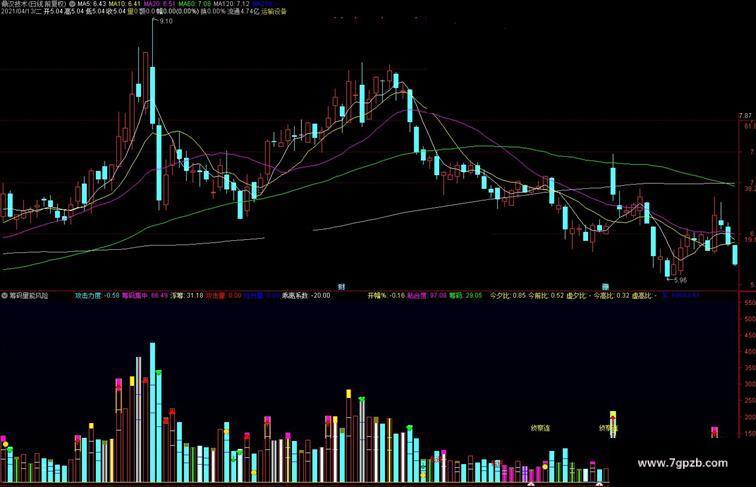Click the 今夕比: 0.85 value
756x487 pixels.
click(x=508, y=296)
